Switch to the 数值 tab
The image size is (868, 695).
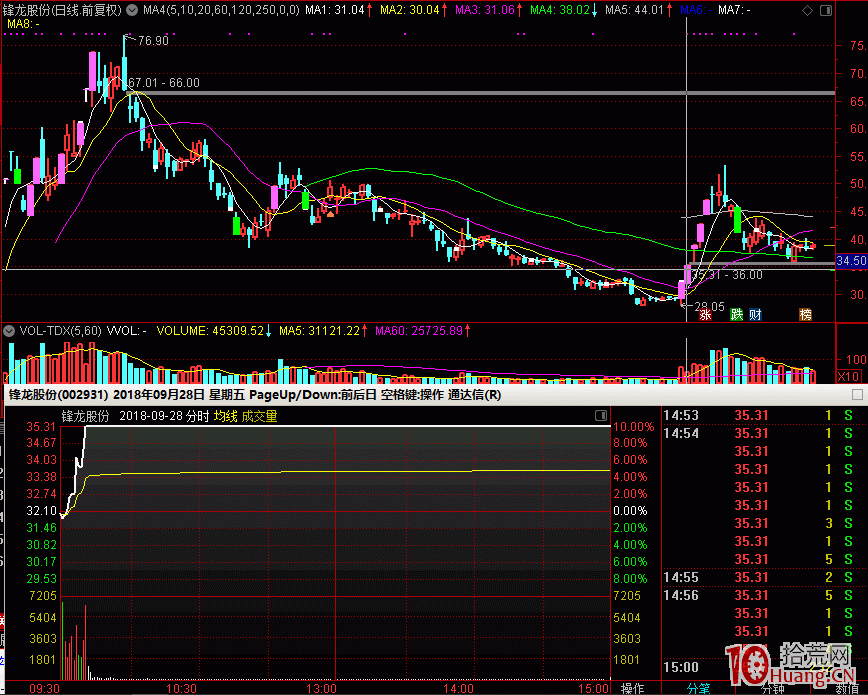(845, 688)
